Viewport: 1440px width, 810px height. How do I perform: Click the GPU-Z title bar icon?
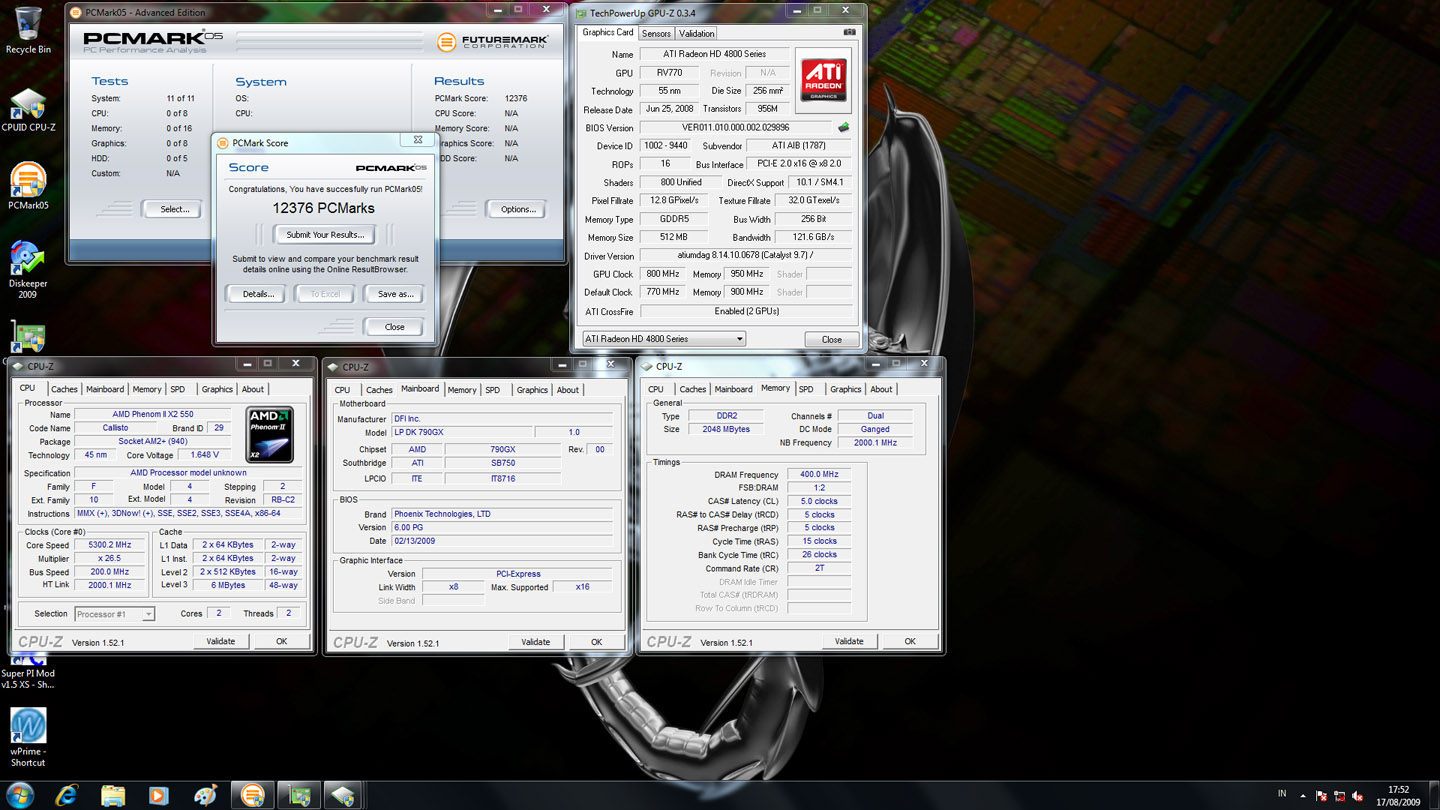point(581,13)
